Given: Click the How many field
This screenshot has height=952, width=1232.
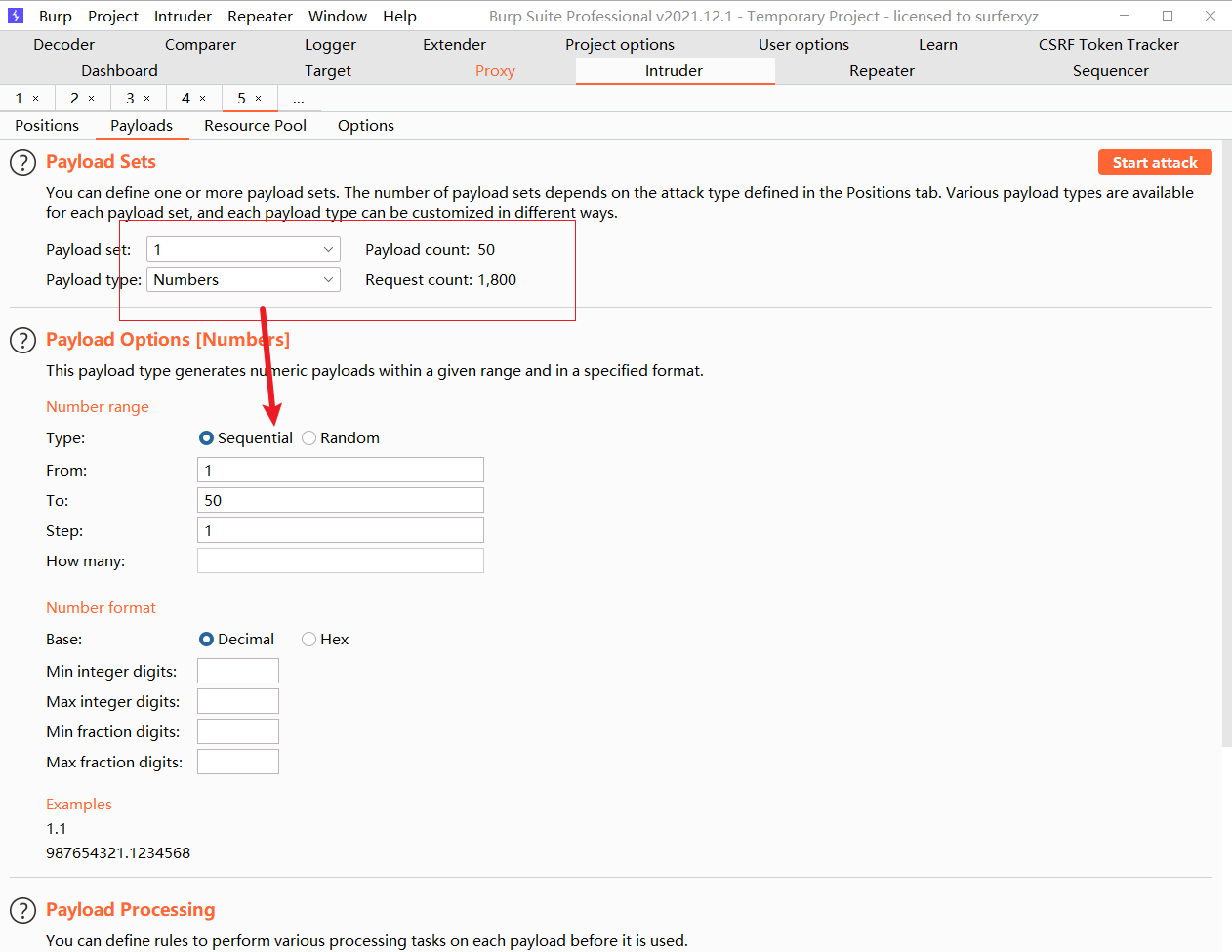Looking at the screenshot, I should coord(341,561).
